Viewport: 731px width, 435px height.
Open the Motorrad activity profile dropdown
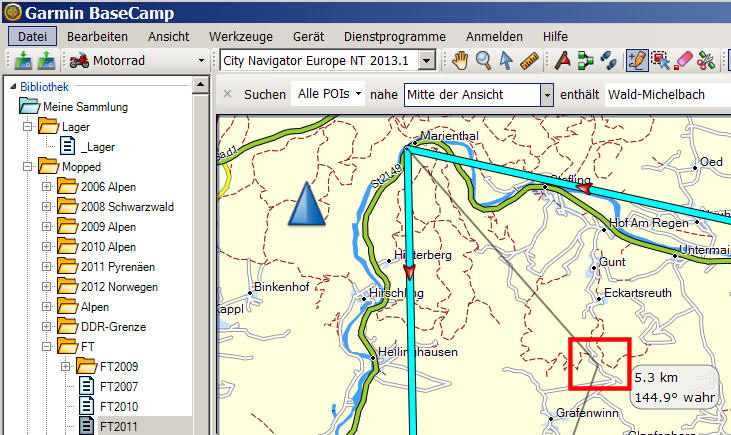pos(200,62)
